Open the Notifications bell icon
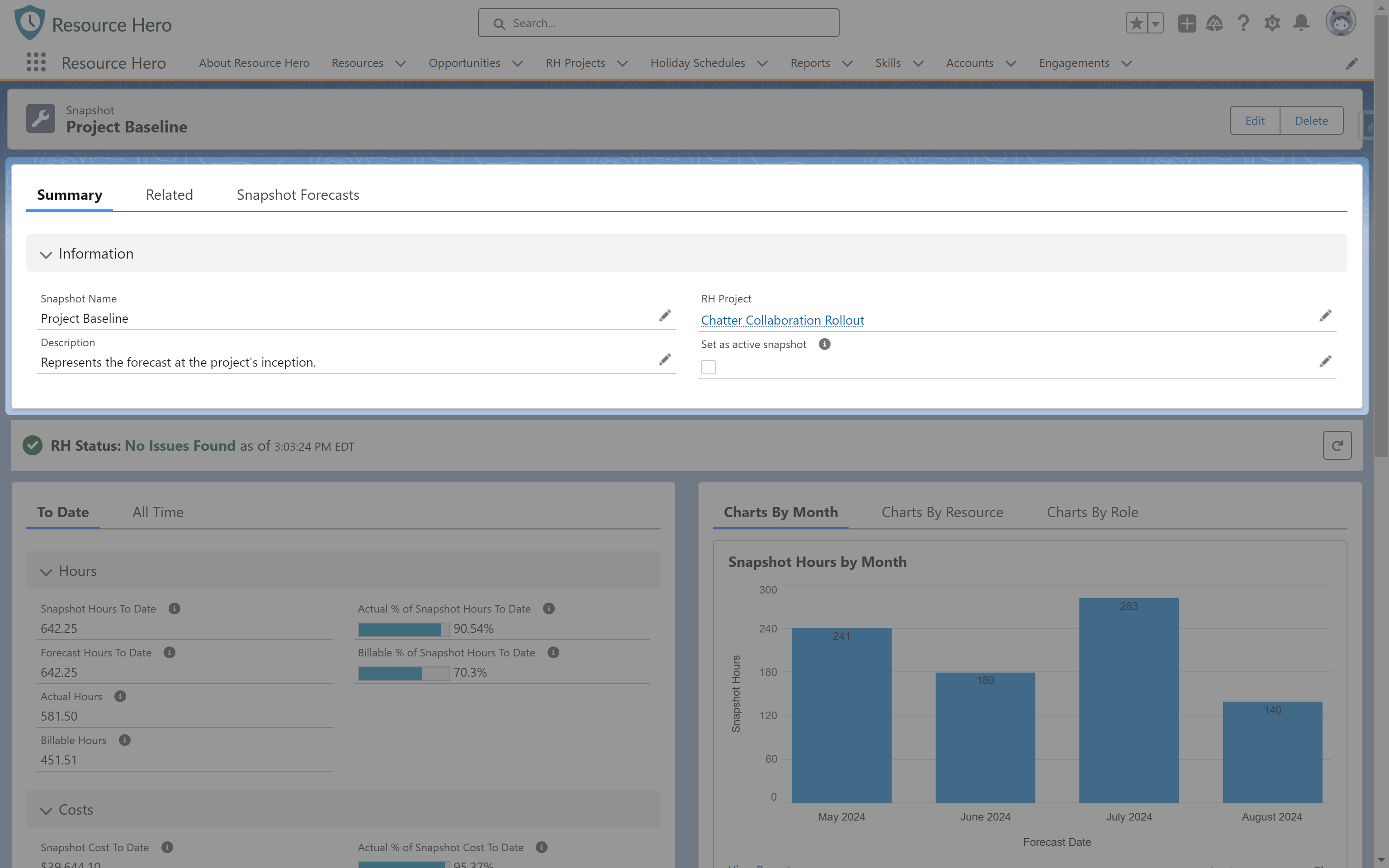Viewport: 1389px width, 868px height. (x=1301, y=23)
